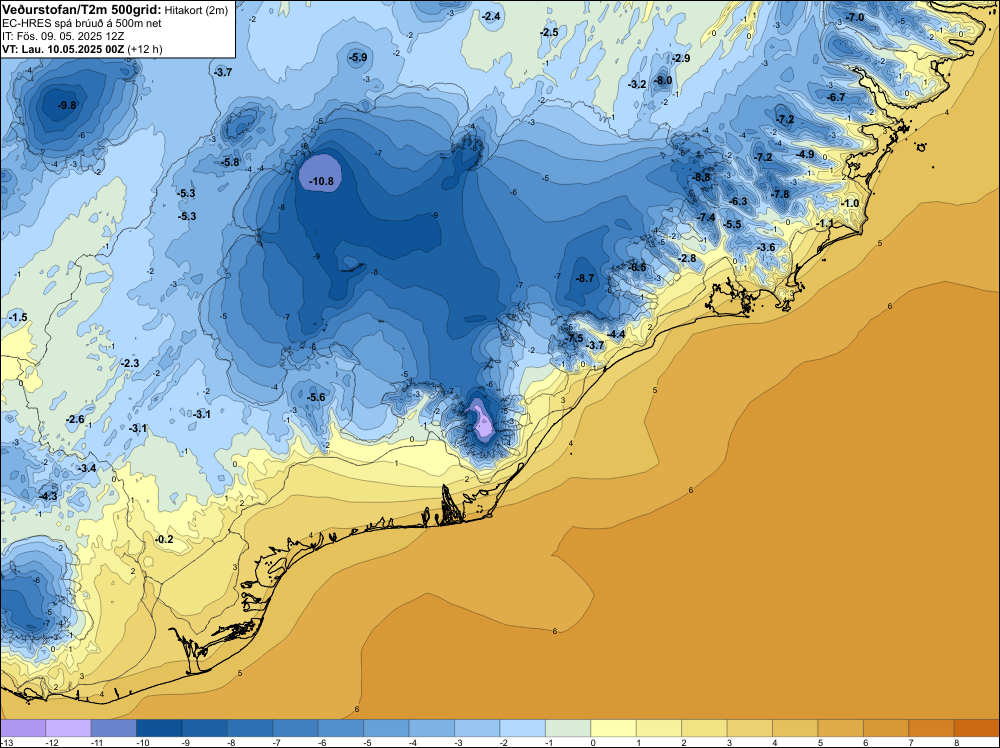Click the -7.5 temperature label
Viewport: 1000px width, 748px height.
pyautogui.click(x=575, y=338)
